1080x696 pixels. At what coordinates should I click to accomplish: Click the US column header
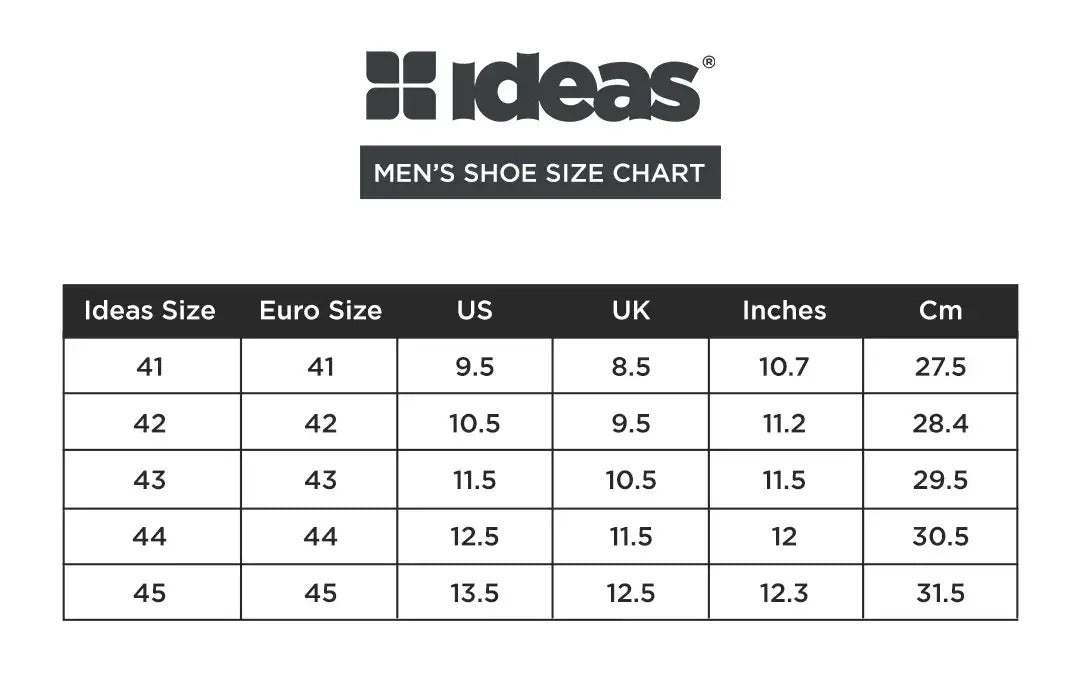(474, 311)
